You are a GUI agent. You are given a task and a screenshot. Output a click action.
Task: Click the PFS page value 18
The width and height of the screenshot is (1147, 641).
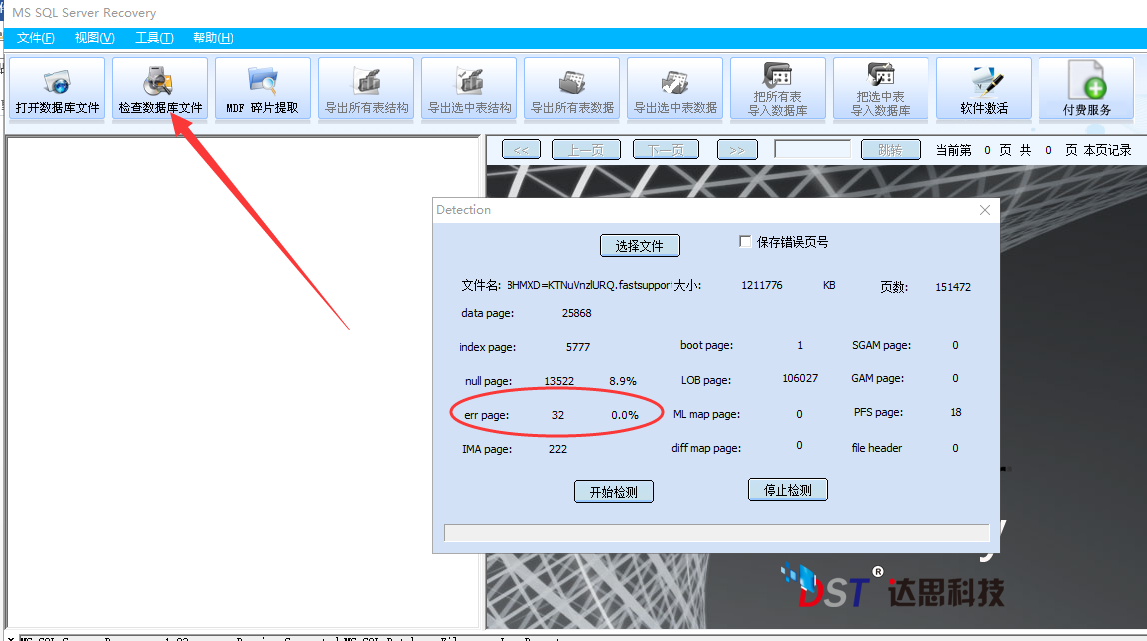click(x=956, y=413)
